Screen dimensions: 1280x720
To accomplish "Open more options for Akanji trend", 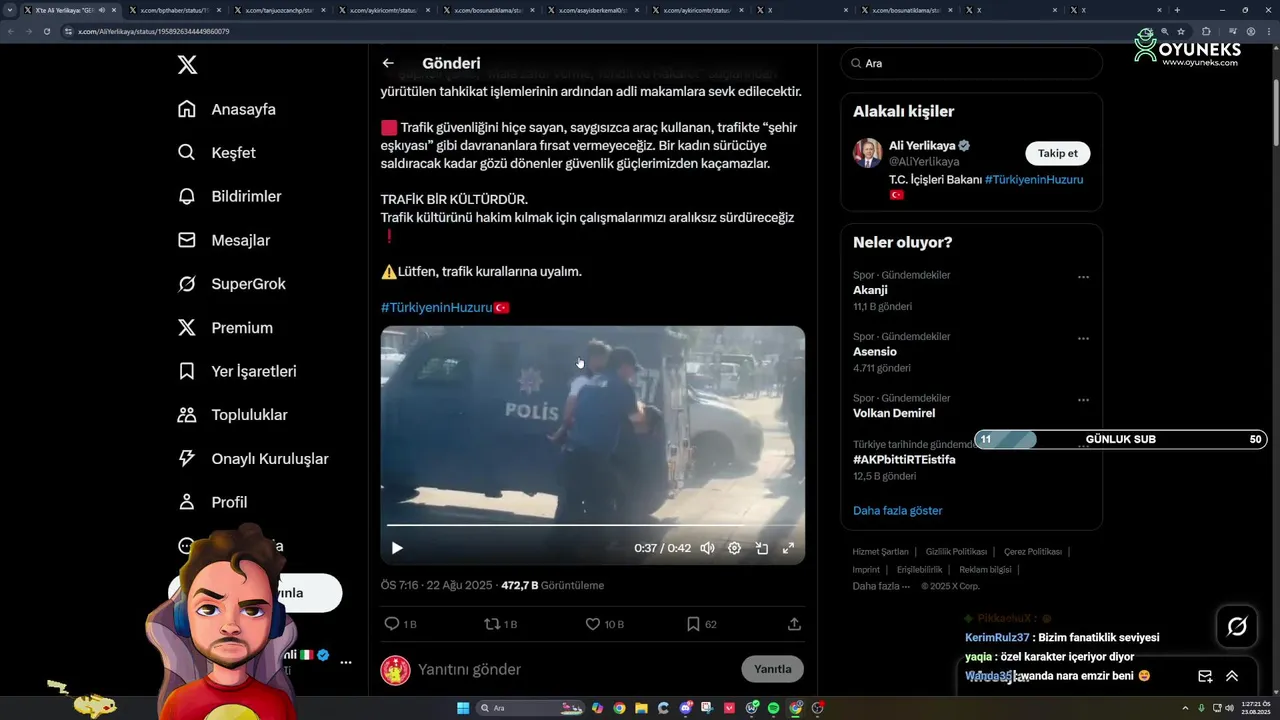I will (x=1083, y=277).
